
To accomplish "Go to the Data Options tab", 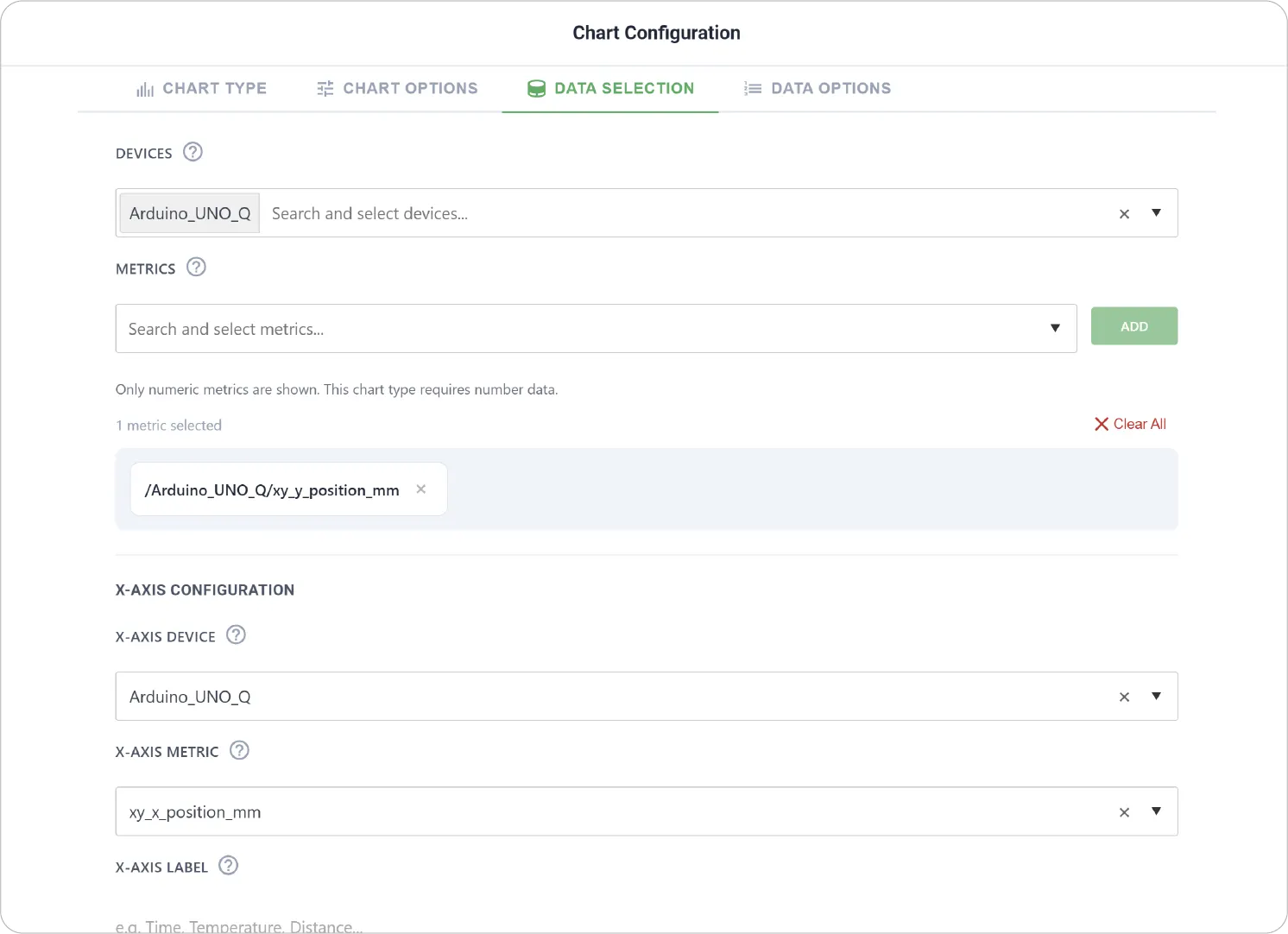I will tap(817, 88).
